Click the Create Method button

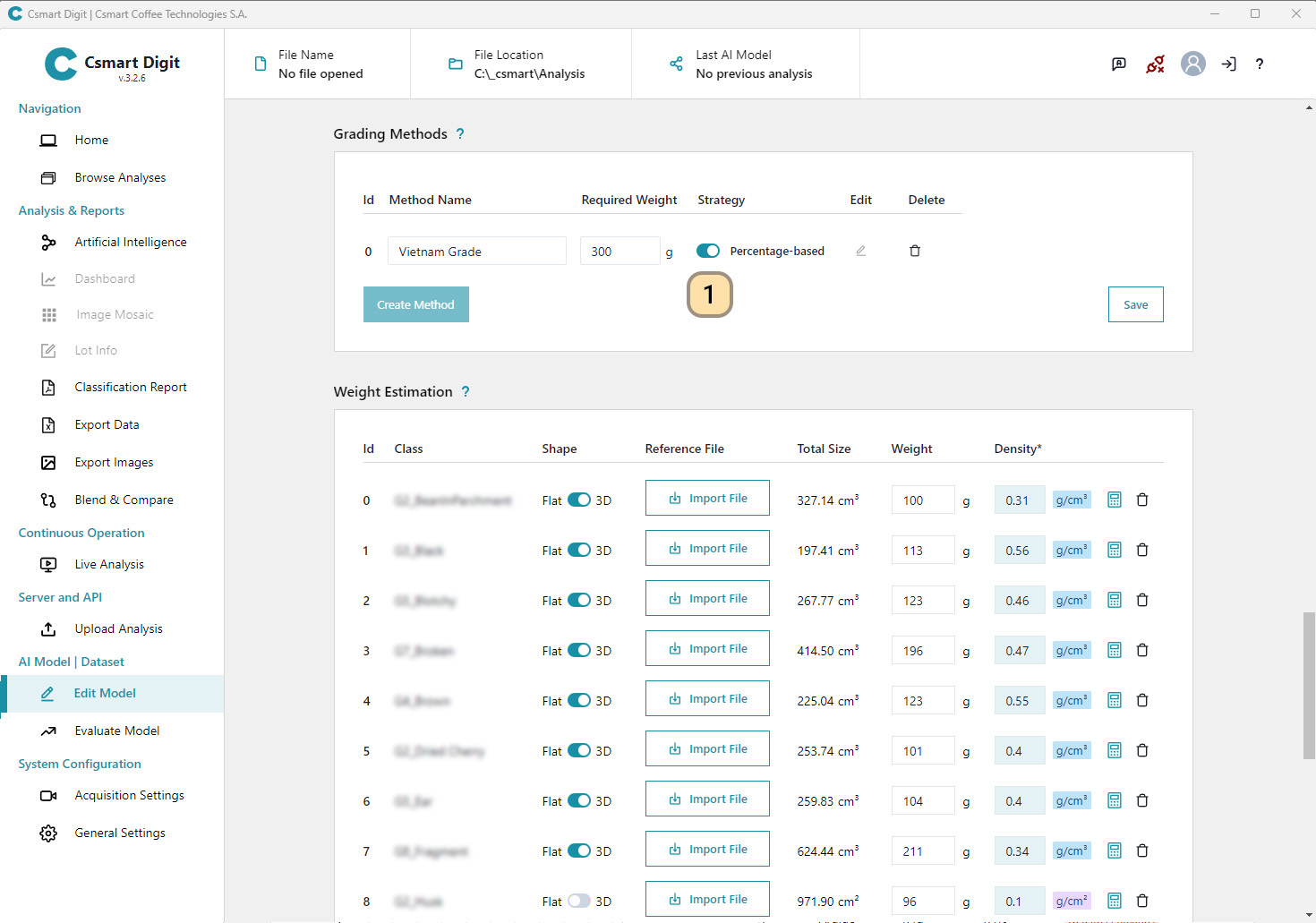415,304
